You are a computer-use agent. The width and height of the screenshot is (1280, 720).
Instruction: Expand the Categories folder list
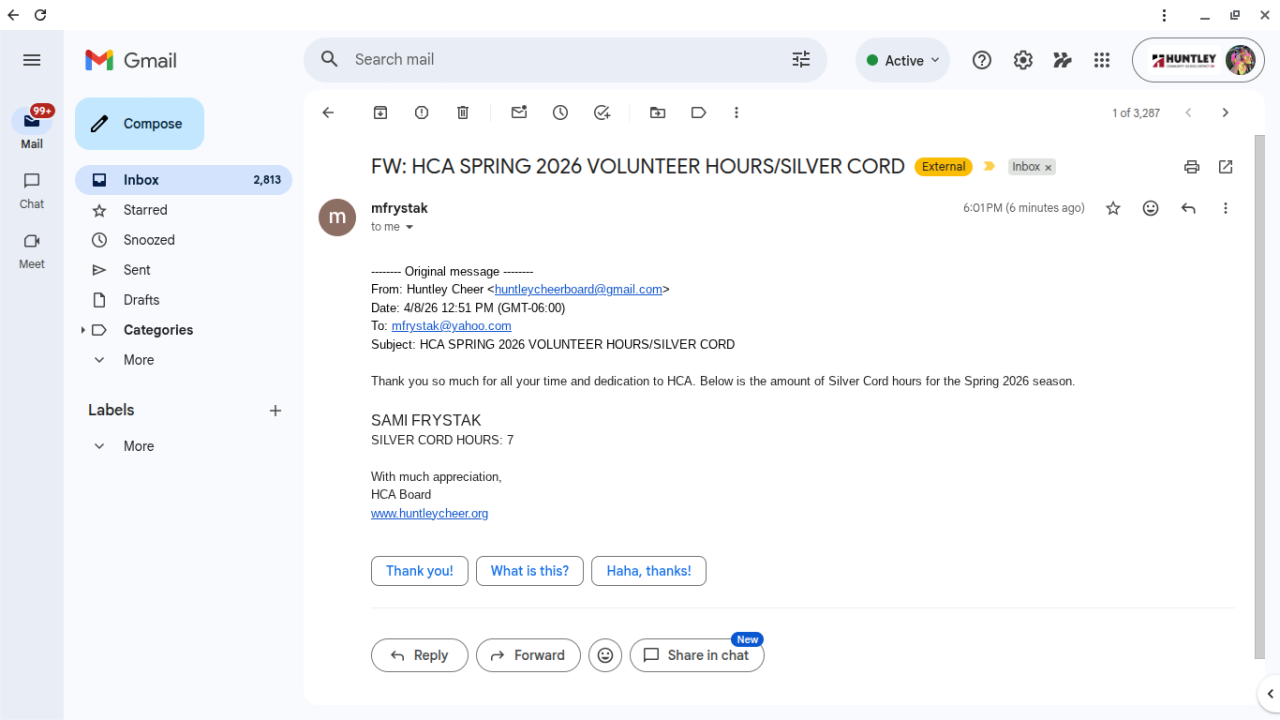[x=83, y=330]
